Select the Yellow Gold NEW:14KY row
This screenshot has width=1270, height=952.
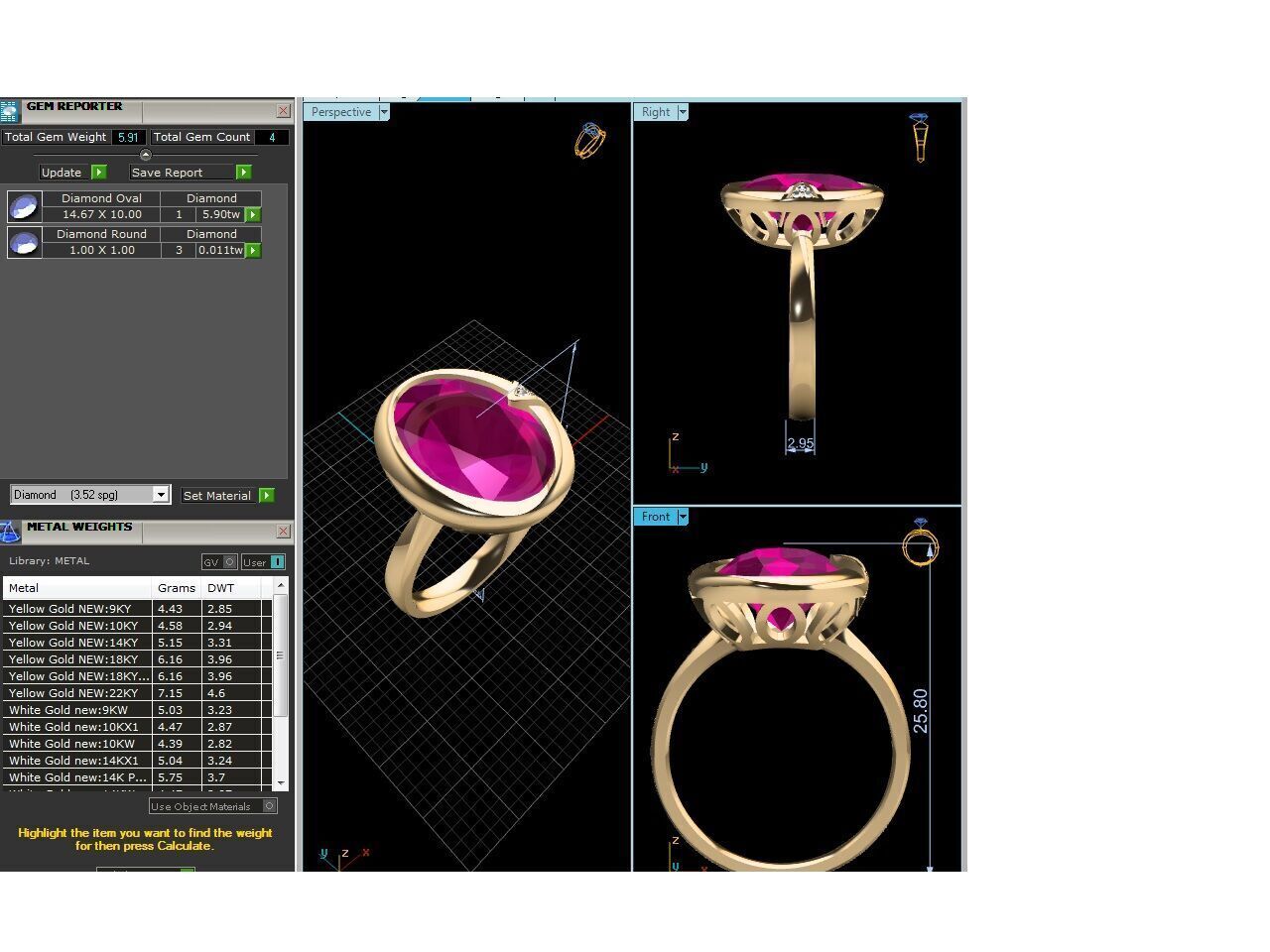point(137,643)
